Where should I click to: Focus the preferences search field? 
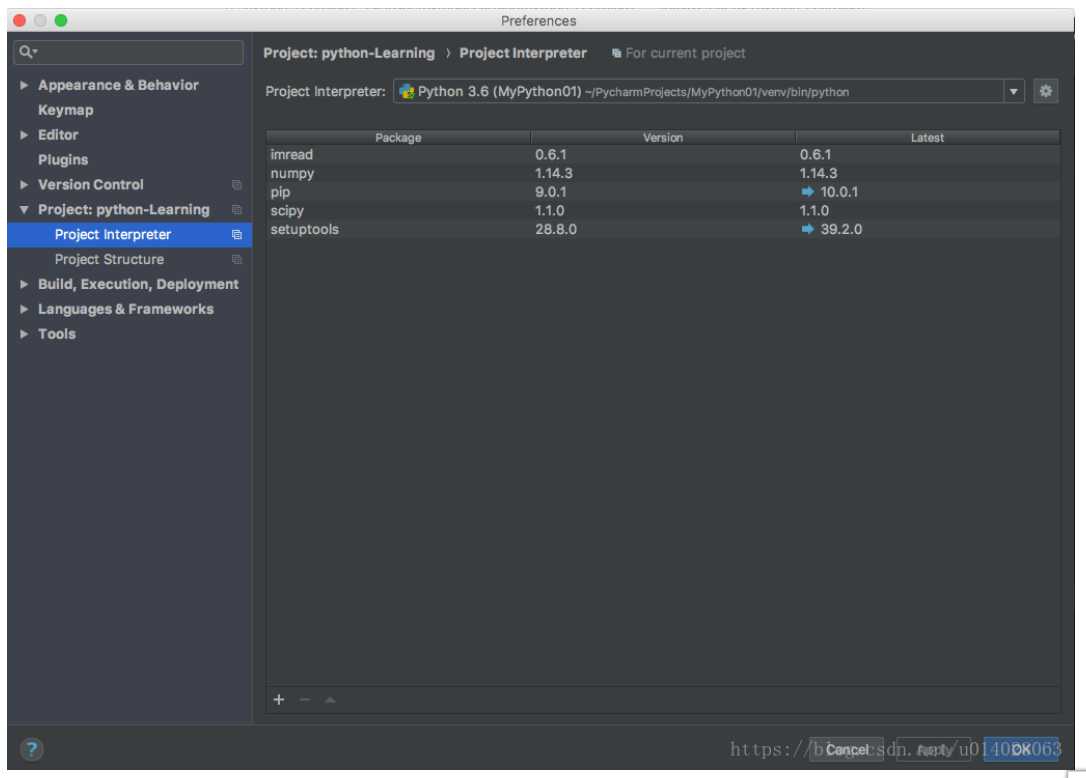129,53
